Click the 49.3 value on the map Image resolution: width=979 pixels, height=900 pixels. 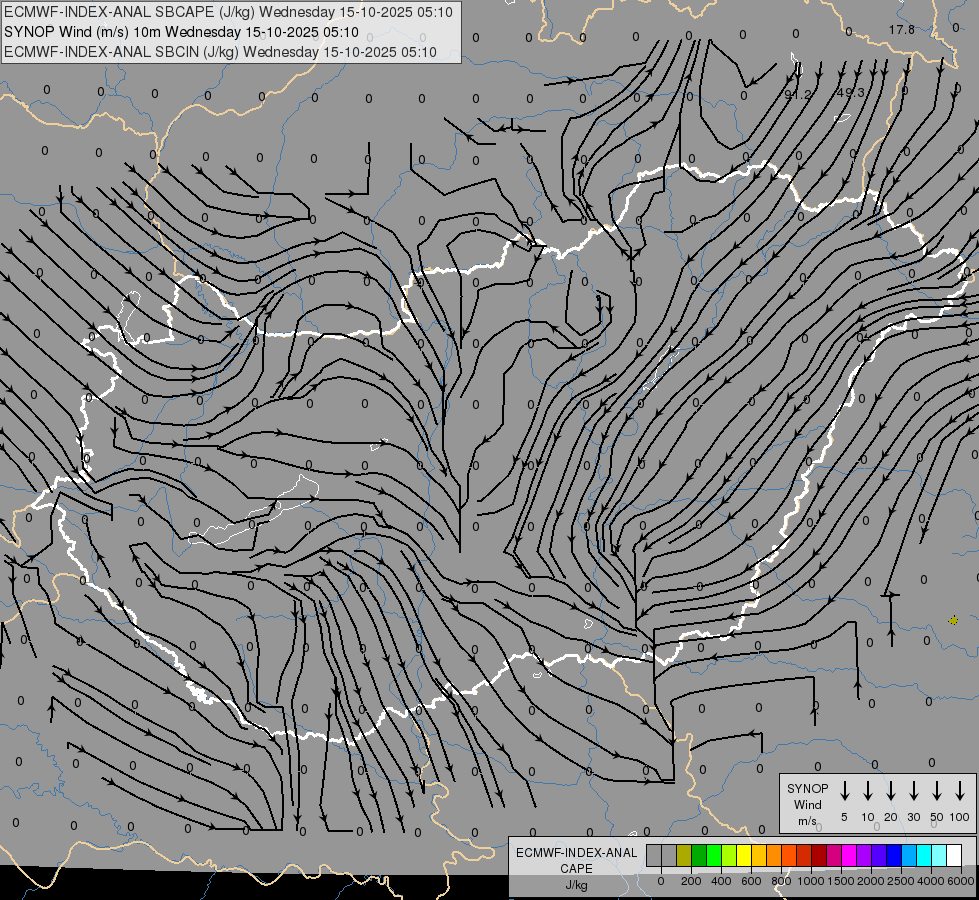[850, 92]
